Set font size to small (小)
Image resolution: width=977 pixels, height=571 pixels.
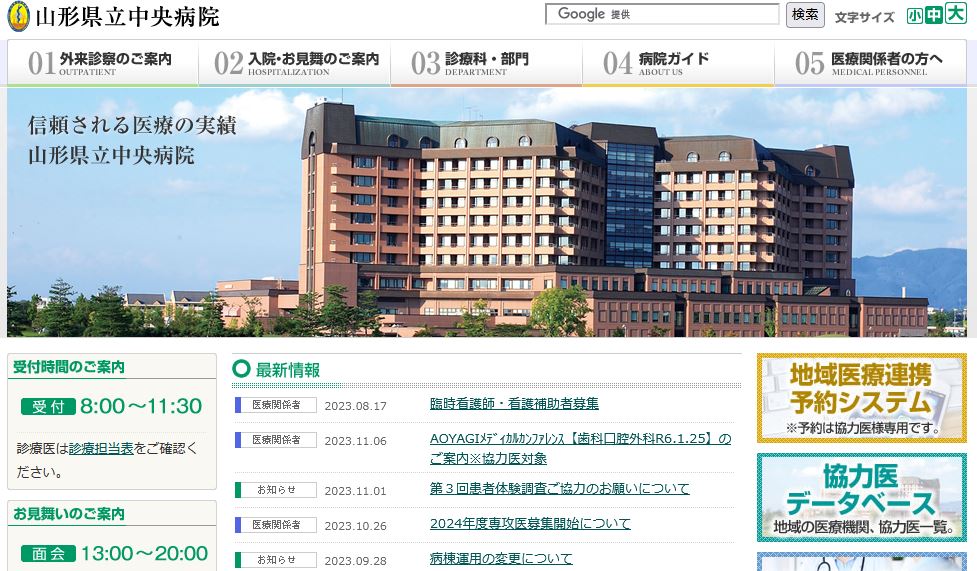(914, 16)
